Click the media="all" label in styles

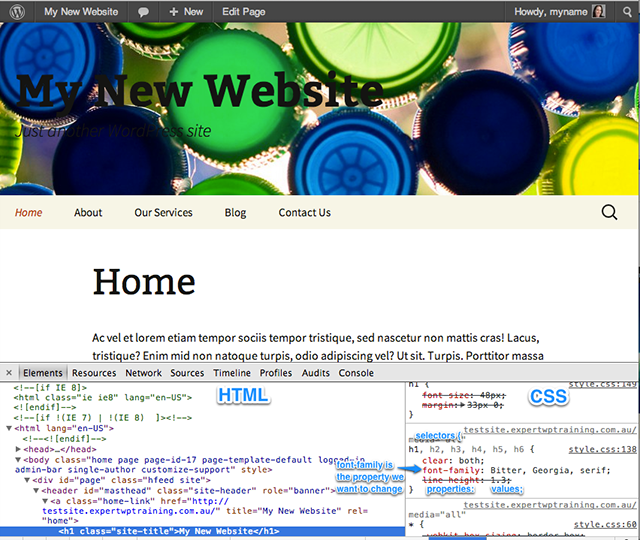click(x=437, y=514)
